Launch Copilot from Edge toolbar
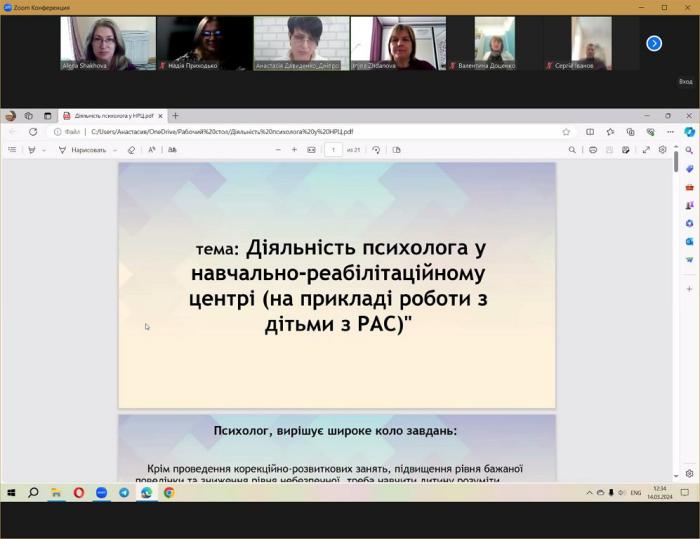Viewport: 700px width, 539px height. [x=690, y=132]
